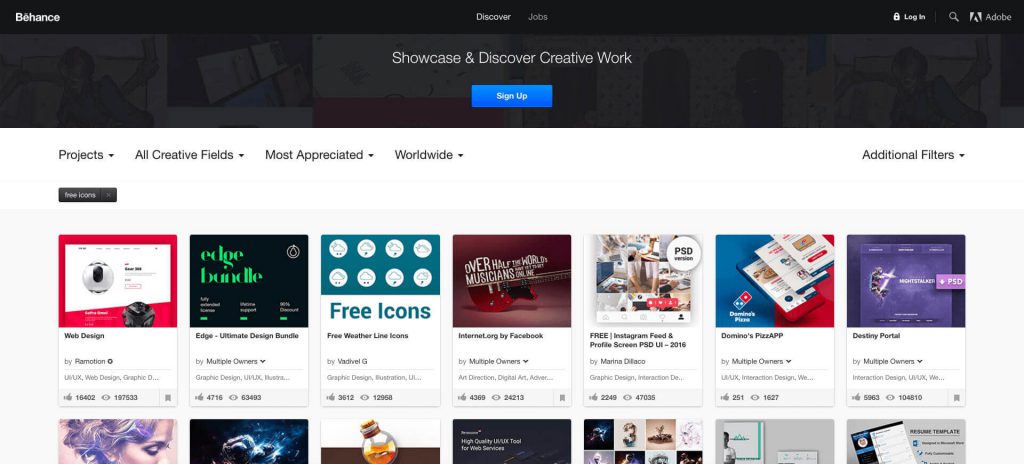
Task: Appreciate the Domino's PizzAPP project
Action: [725, 397]
